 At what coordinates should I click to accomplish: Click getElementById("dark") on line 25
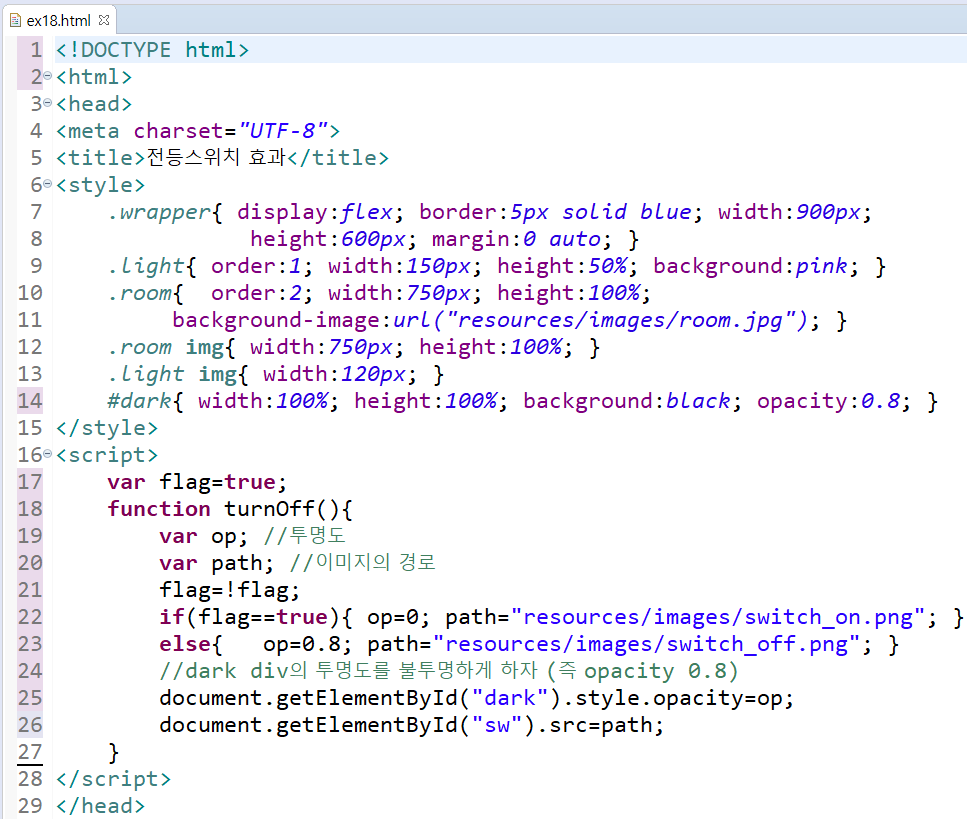[418, 698]
